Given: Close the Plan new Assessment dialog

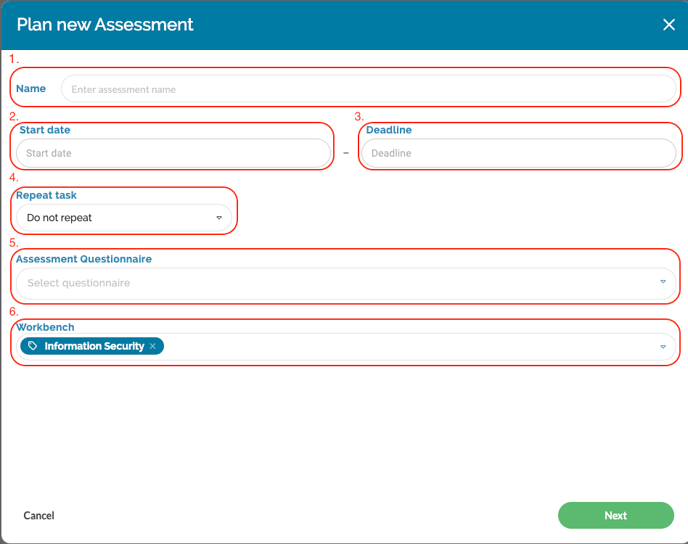Looking at the screenshot, I should [x=669, y=25].
